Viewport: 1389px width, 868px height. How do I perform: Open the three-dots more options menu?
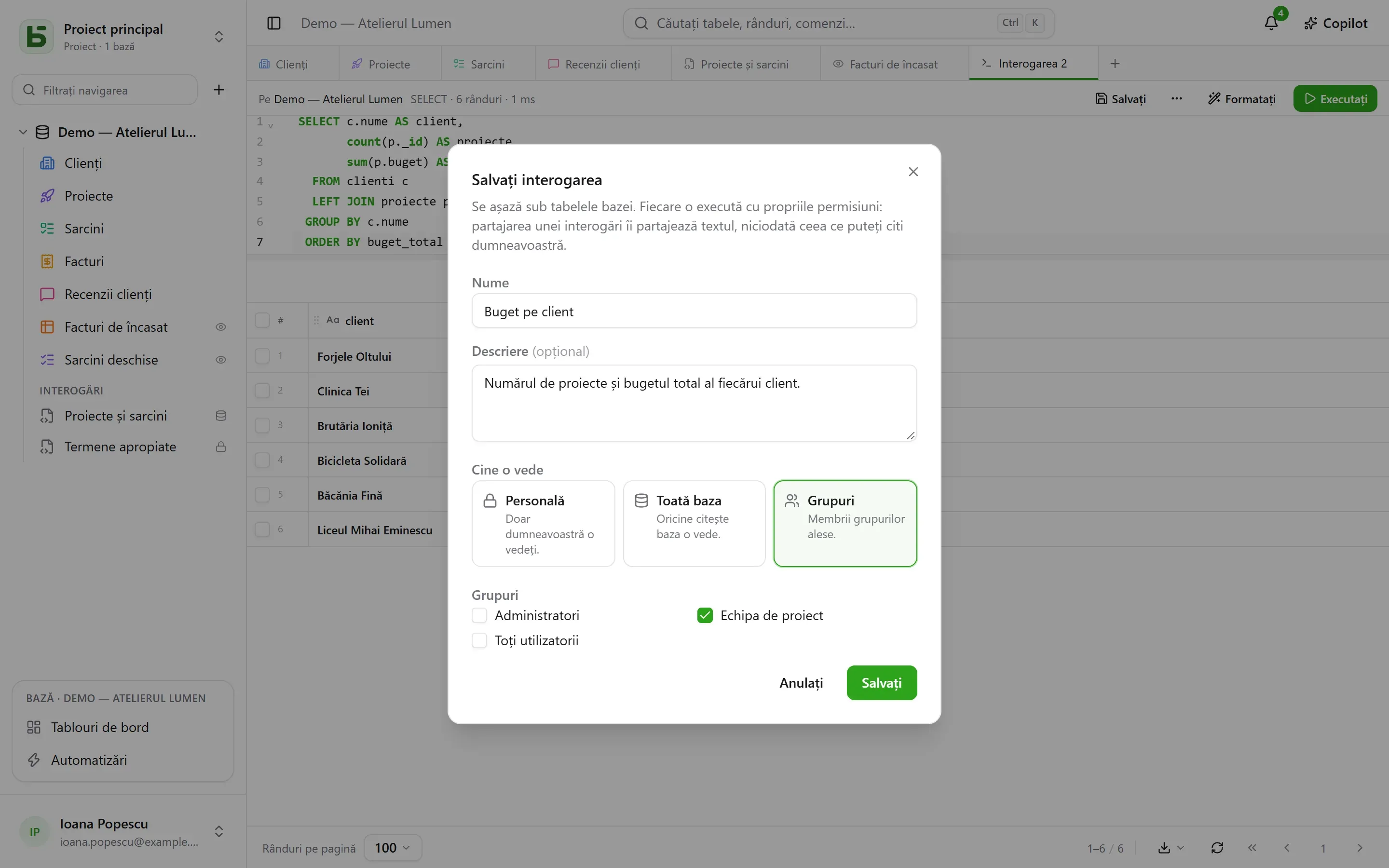tap(1176, 99)
